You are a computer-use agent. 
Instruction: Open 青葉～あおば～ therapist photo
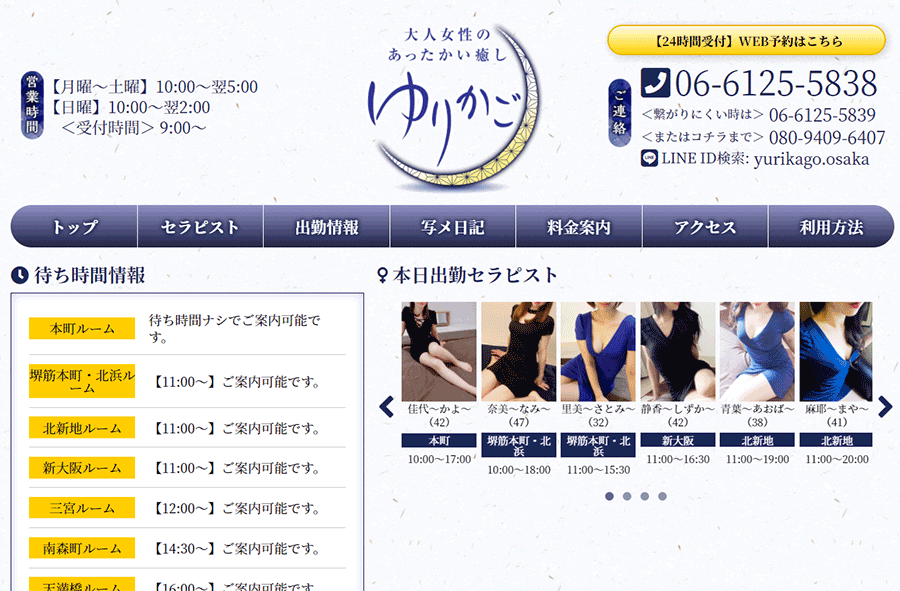click(x=757, y=351)
